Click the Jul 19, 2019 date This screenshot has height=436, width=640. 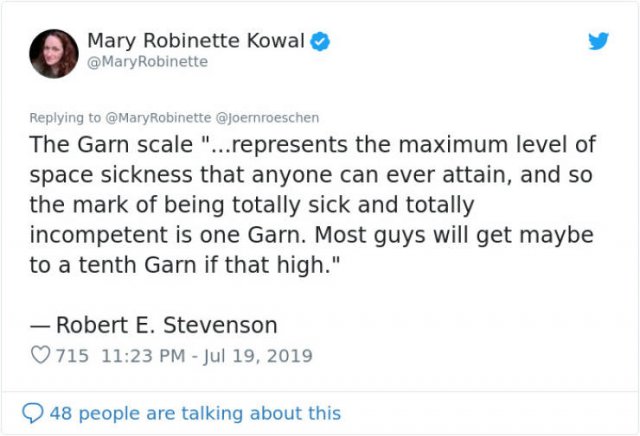(x=258, y=356)
